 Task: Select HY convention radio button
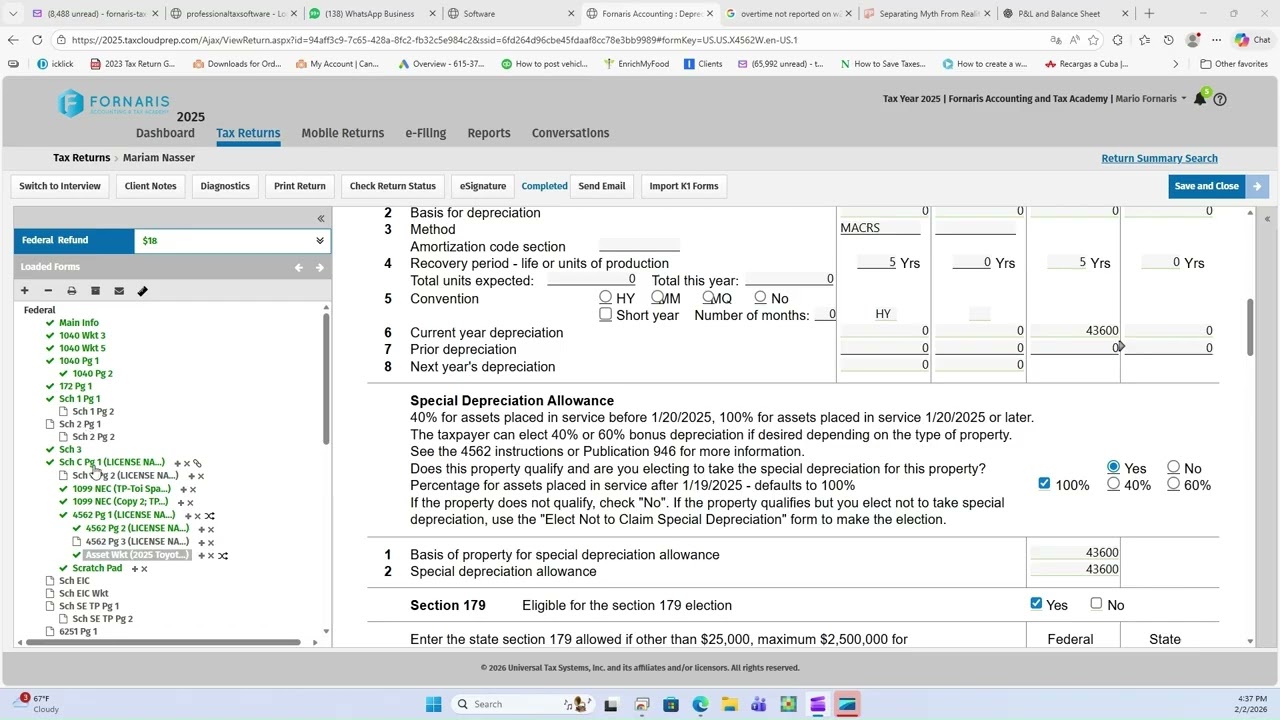point(605,298)
